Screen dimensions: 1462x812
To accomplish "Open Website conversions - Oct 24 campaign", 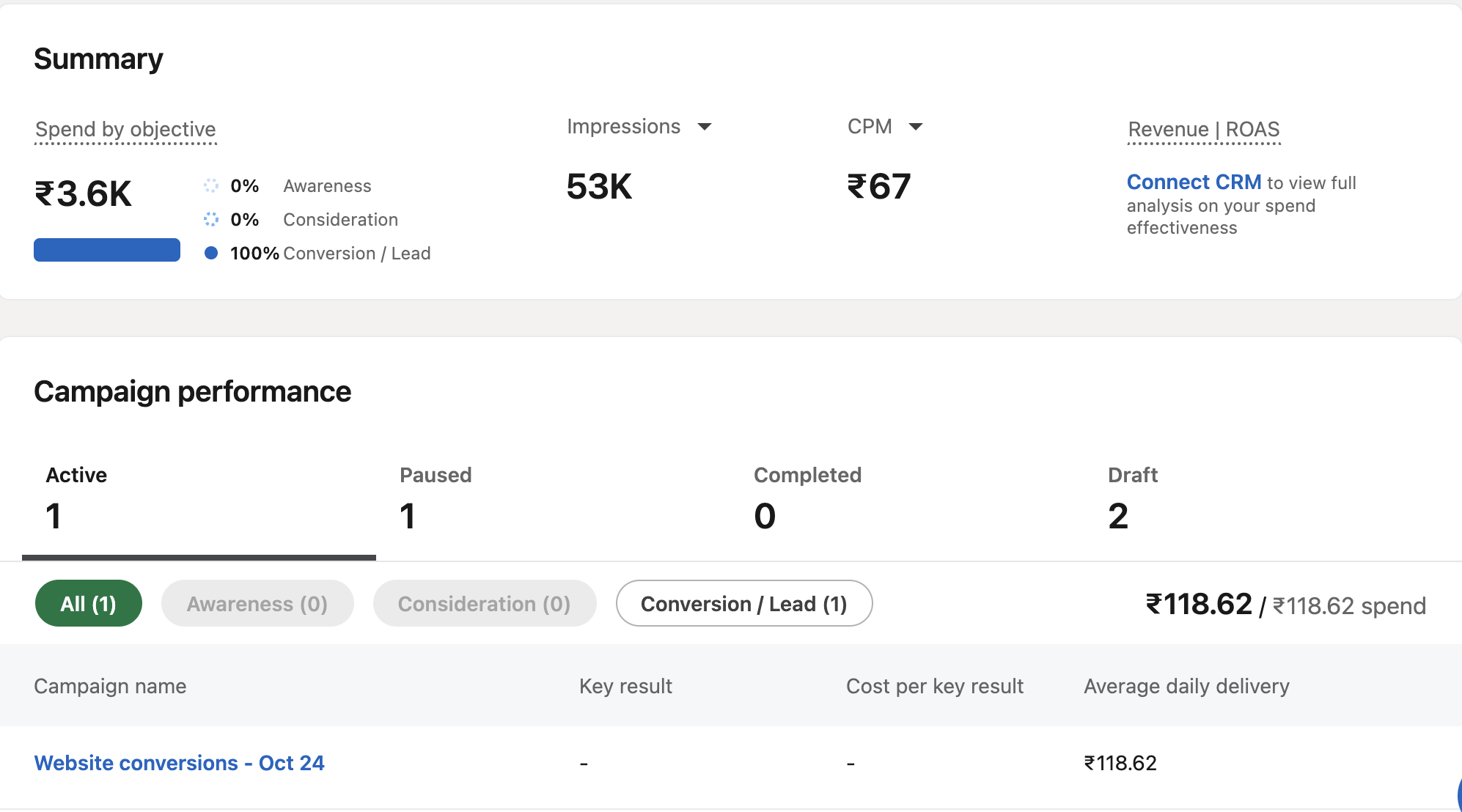I will tap(179, 763).
